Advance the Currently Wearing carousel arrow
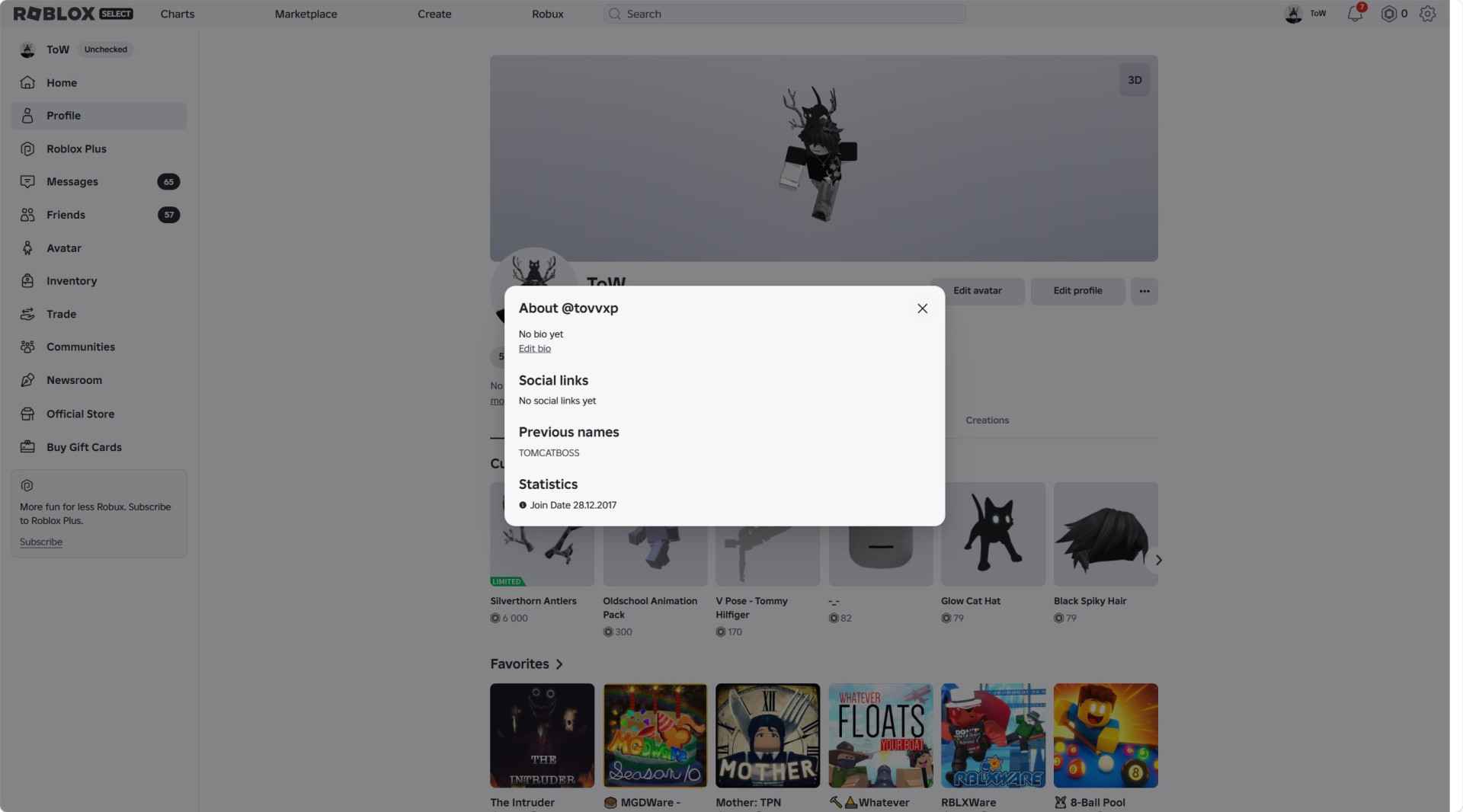1463x812 pixels. pyautogui.click(x=1158, y=560)
